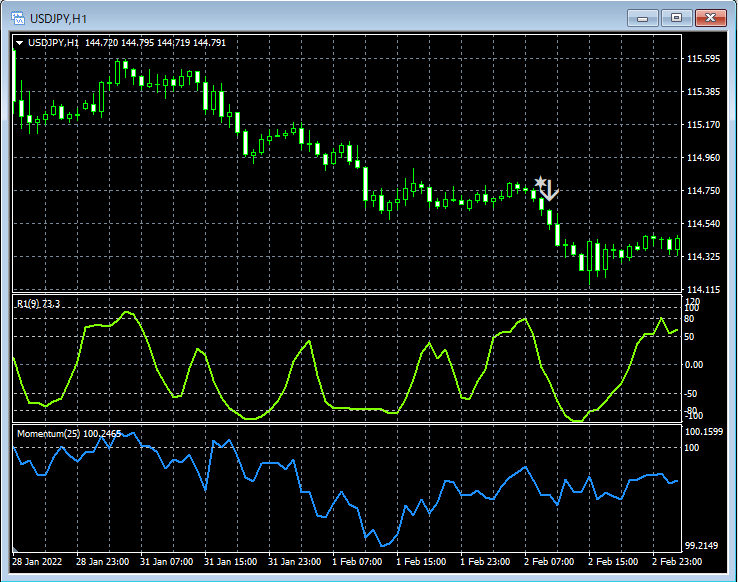Select the white down arrow signal
The height and width of the screenshot is (582, 739).
point(550,192)
